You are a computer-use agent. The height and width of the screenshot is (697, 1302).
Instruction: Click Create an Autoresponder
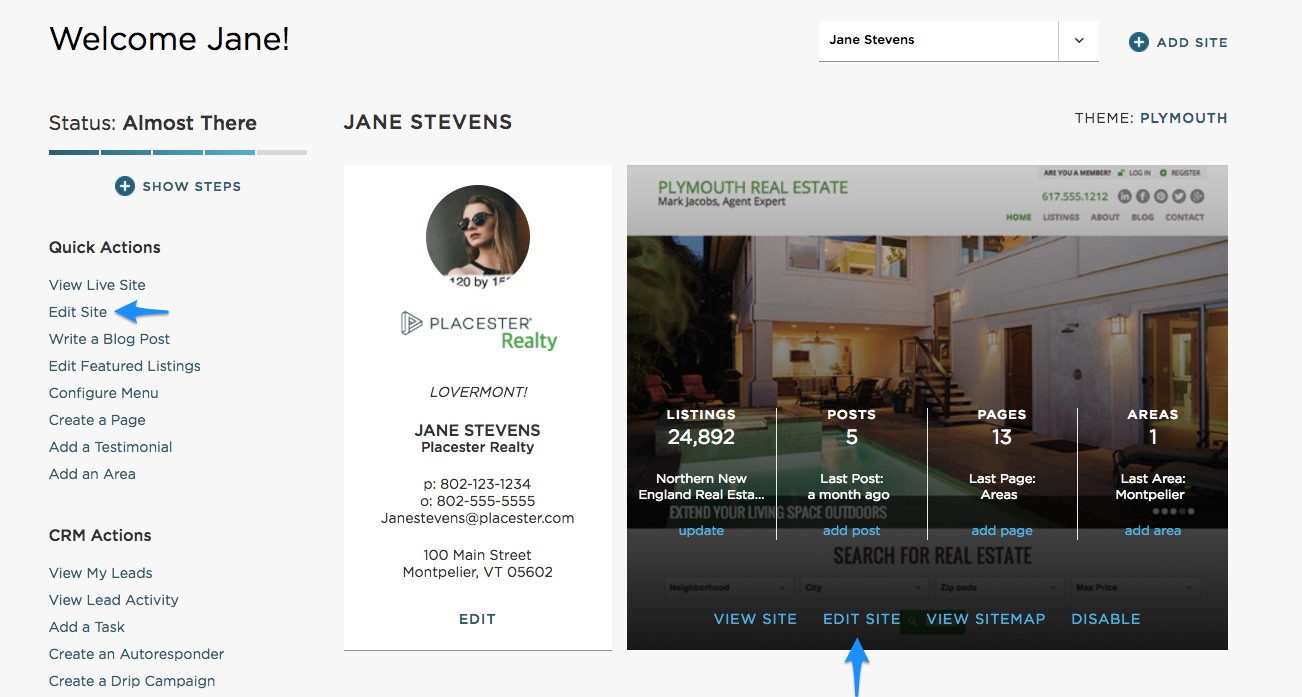tap(137, 654)
